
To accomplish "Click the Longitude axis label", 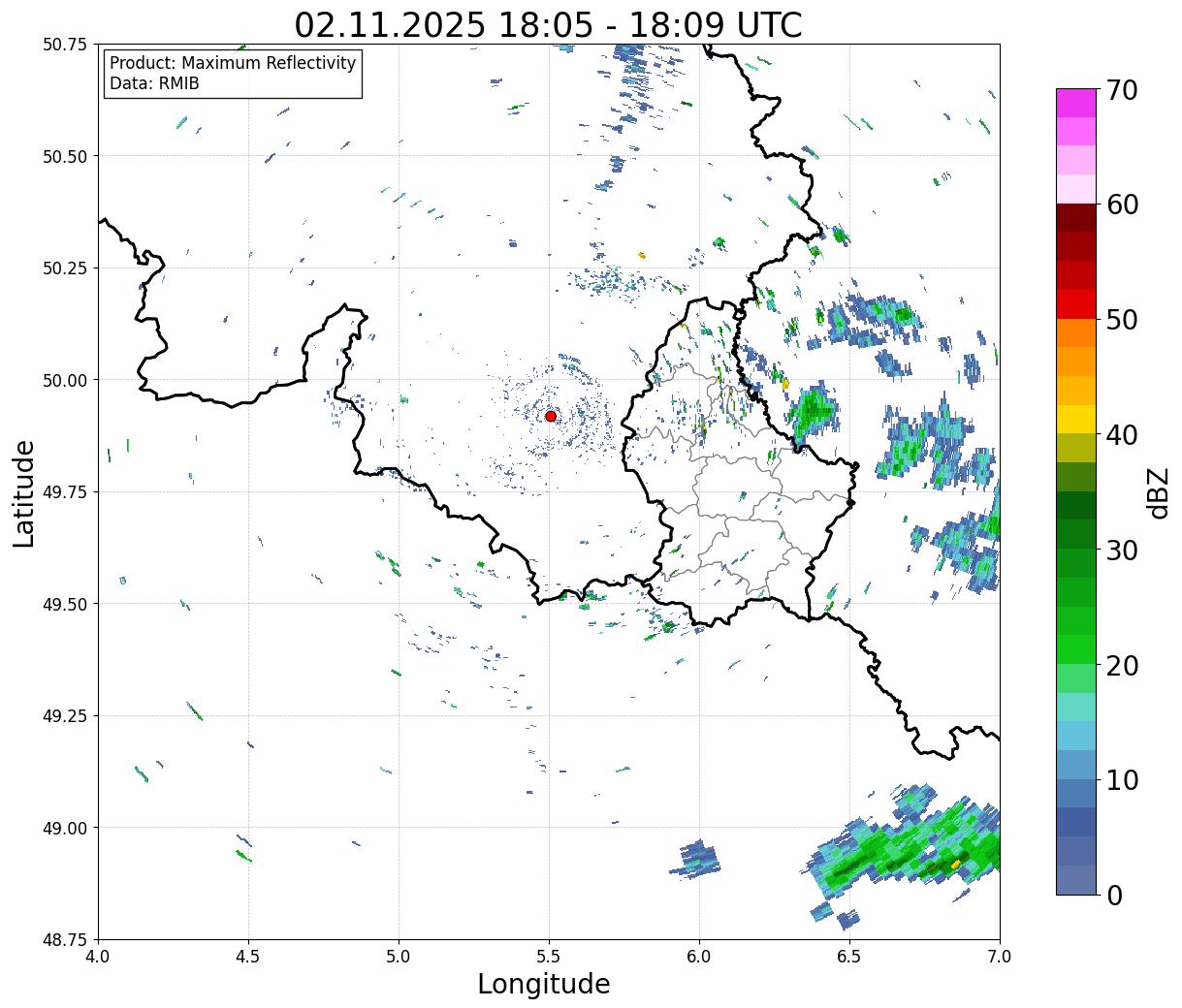I will [x=544, y=984].
